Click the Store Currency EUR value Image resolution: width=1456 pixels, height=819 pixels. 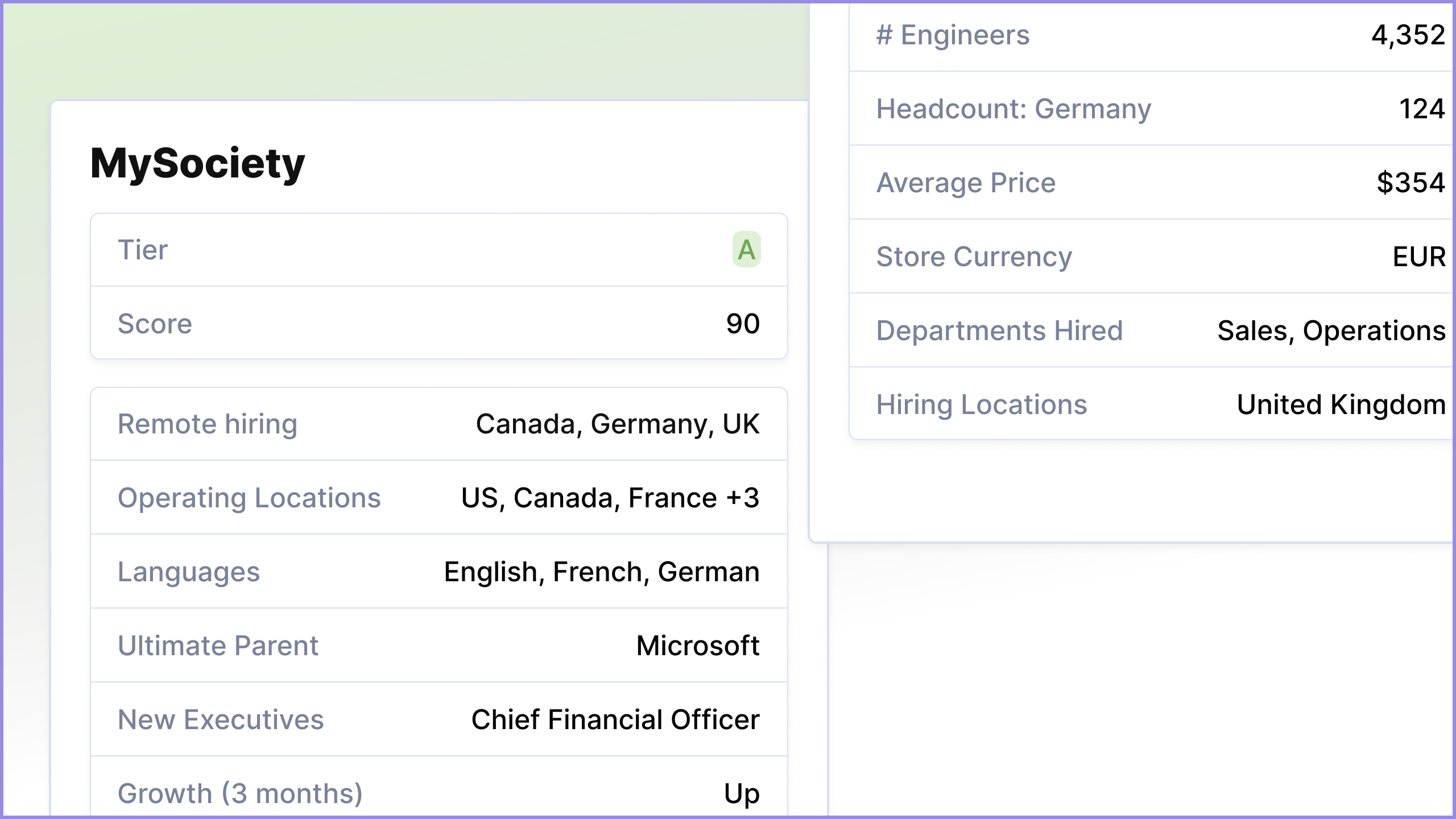click(1418, 257)
